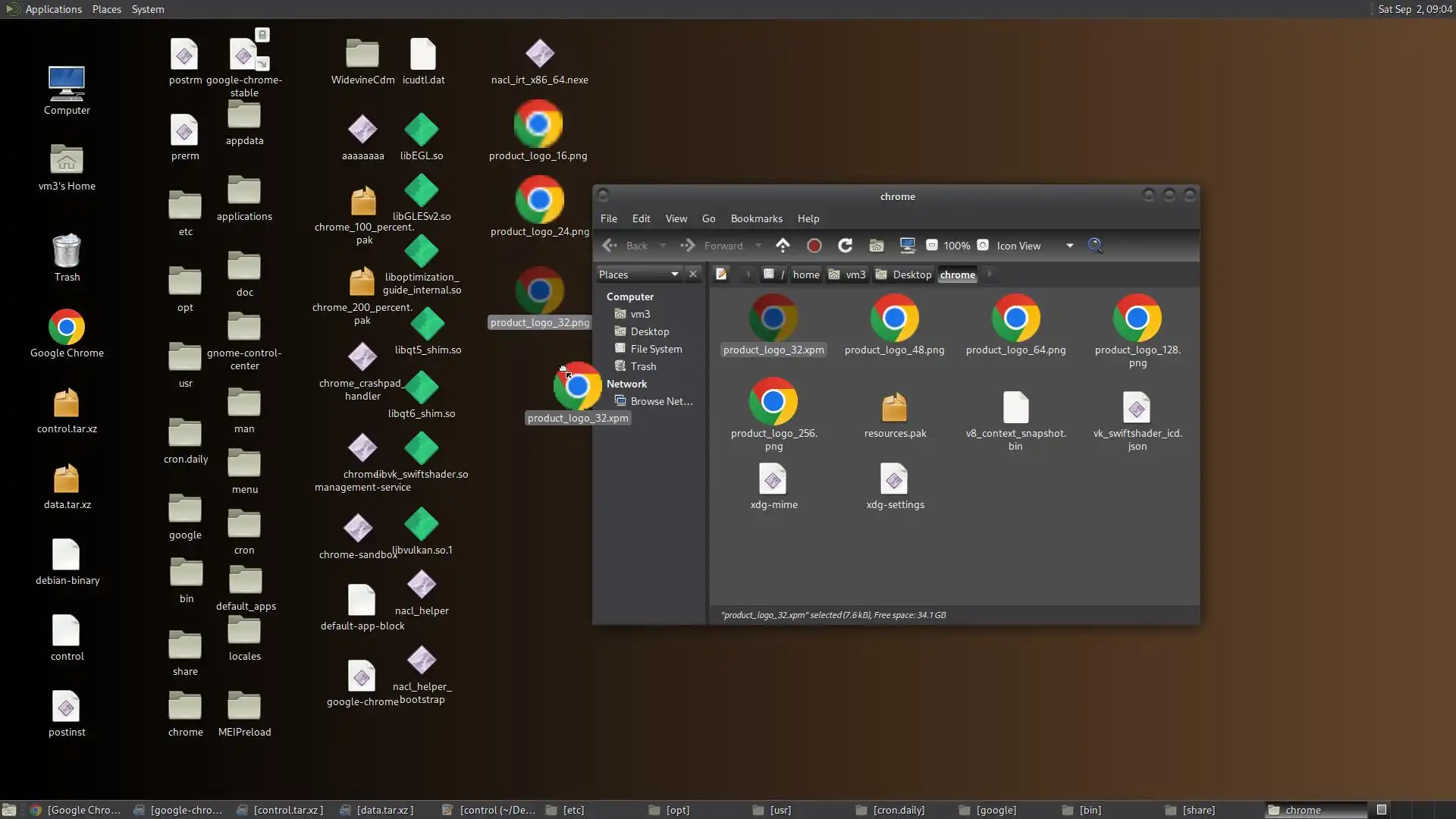Zoom in with the plus icon
Screen dimensions: 1456x819
(x=983, y=245)
